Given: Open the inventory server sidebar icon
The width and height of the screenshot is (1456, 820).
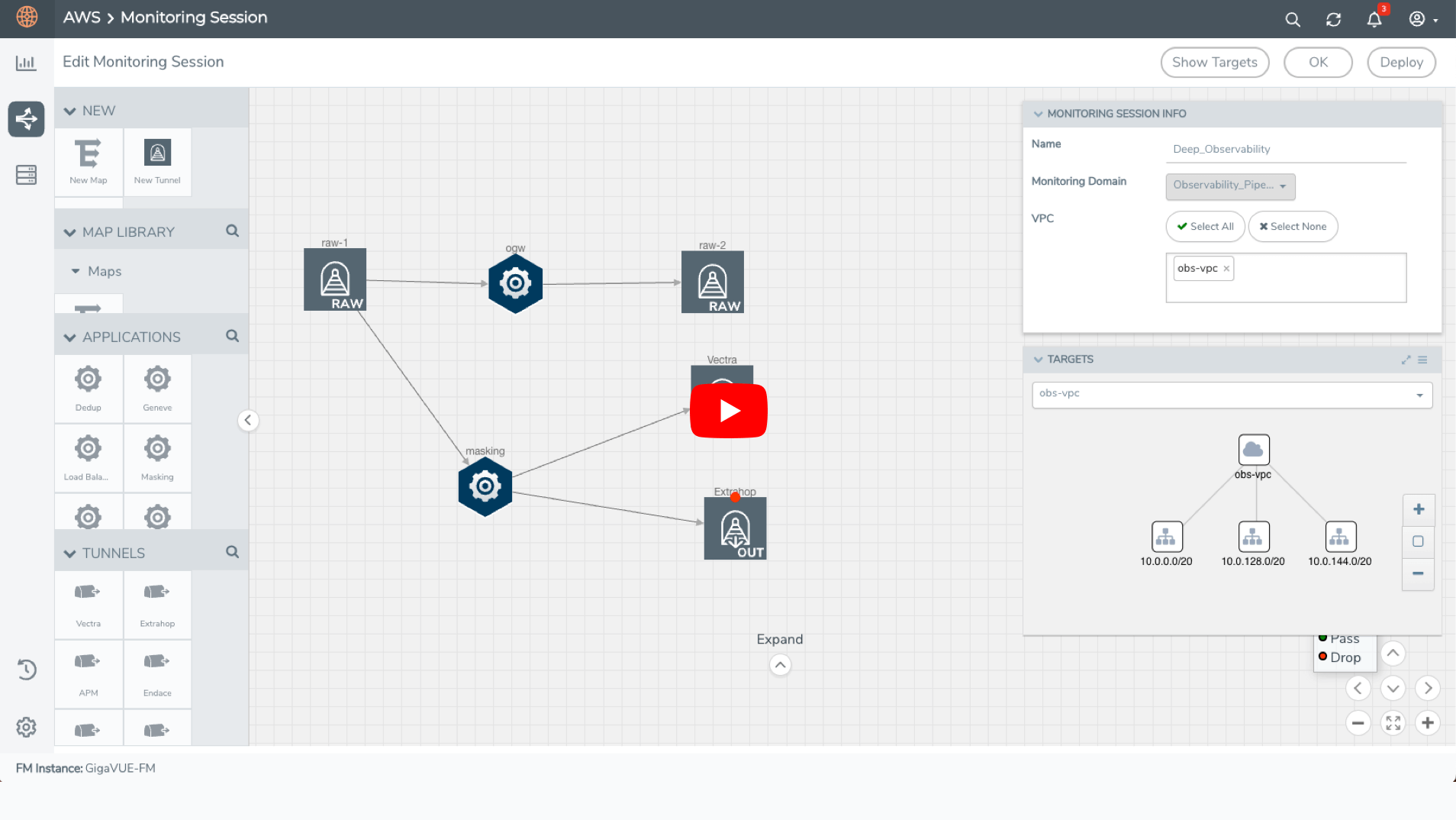Looking at the screenshot, I should tap(26, 175).
